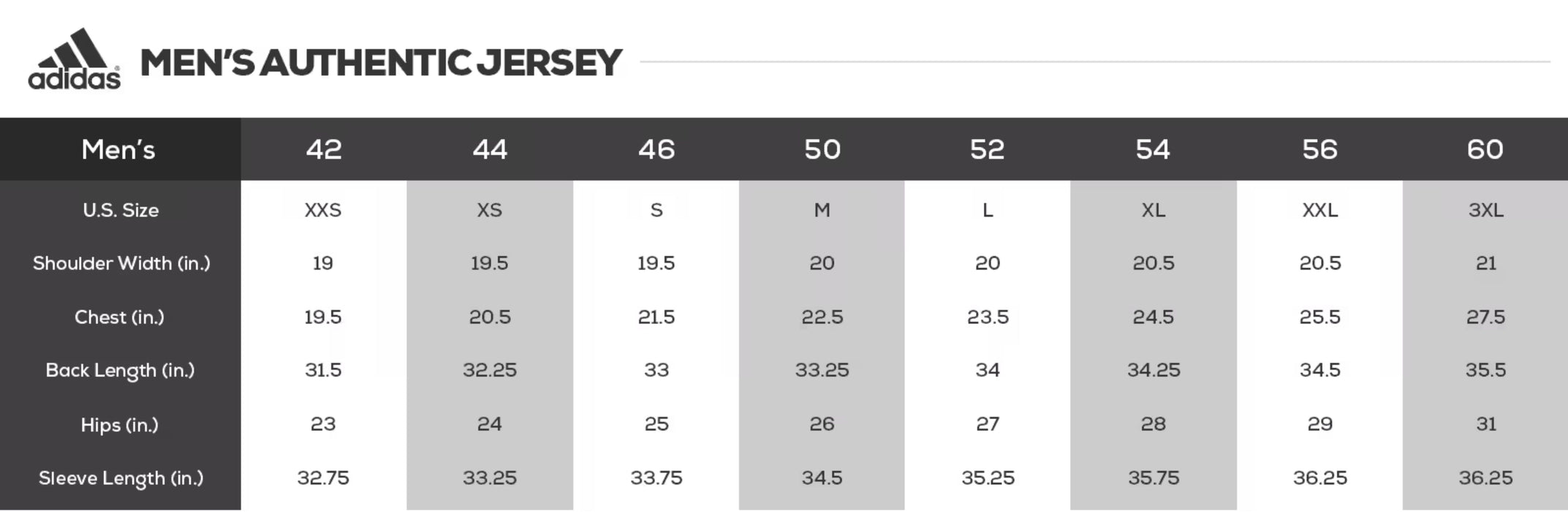Select the Men's header cell

(x=120, y=149)
